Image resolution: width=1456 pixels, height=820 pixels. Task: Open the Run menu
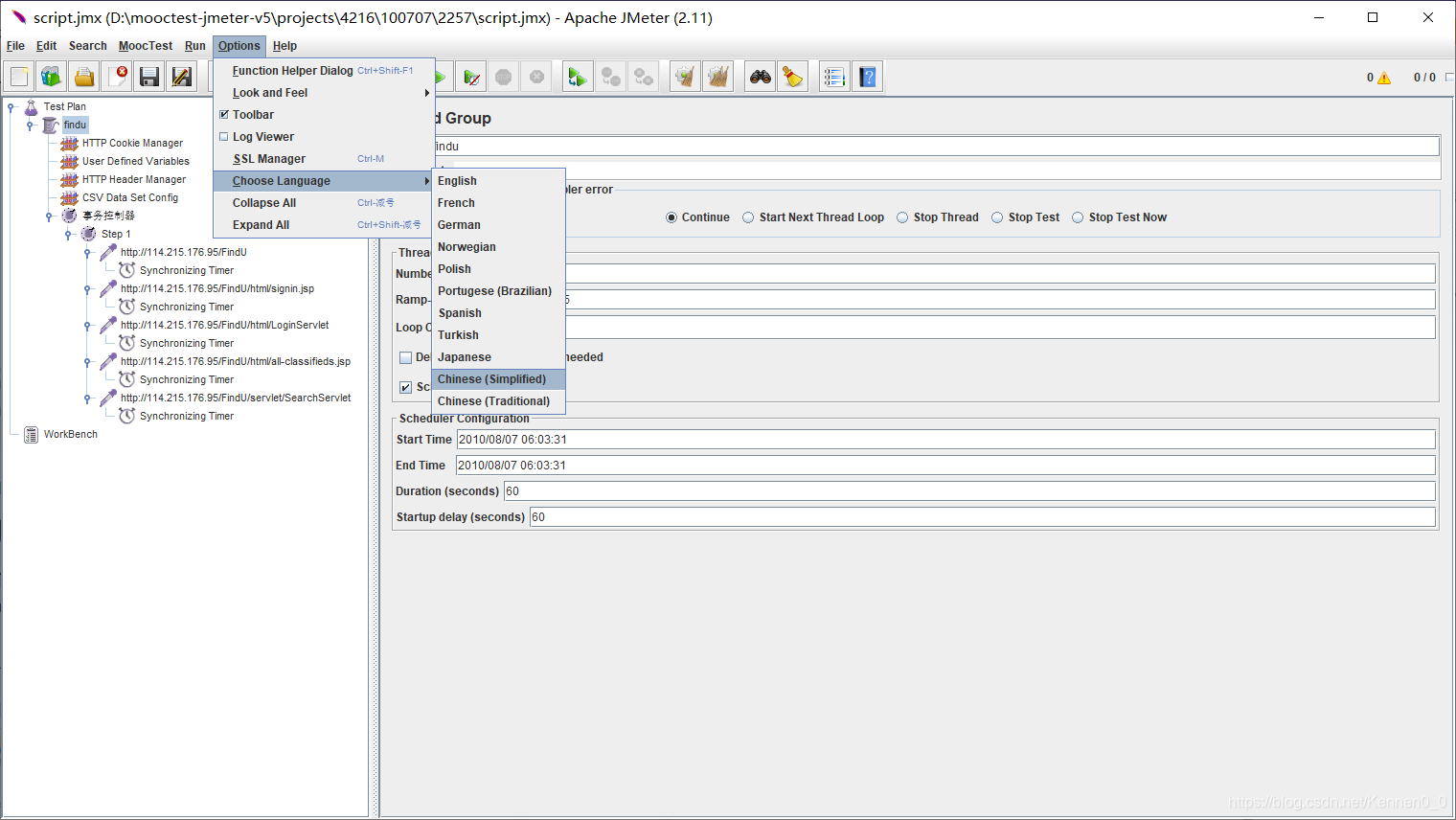click(x=195, y=46)
